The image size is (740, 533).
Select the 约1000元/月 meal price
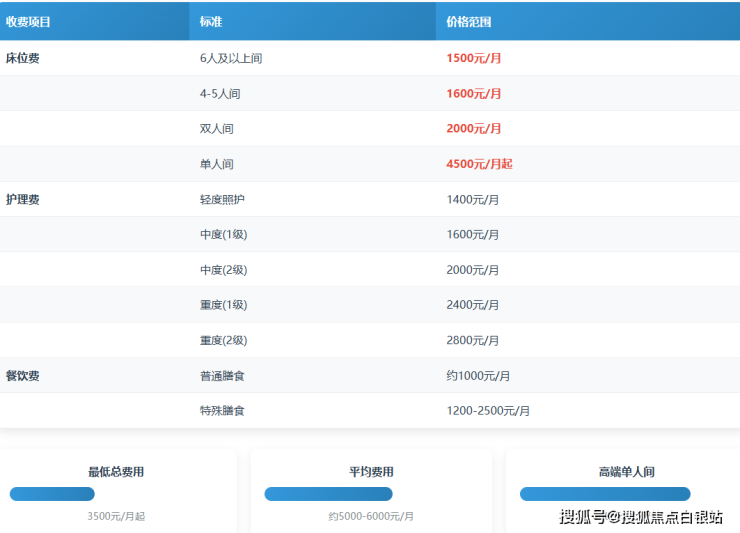[x=478, y=376]
